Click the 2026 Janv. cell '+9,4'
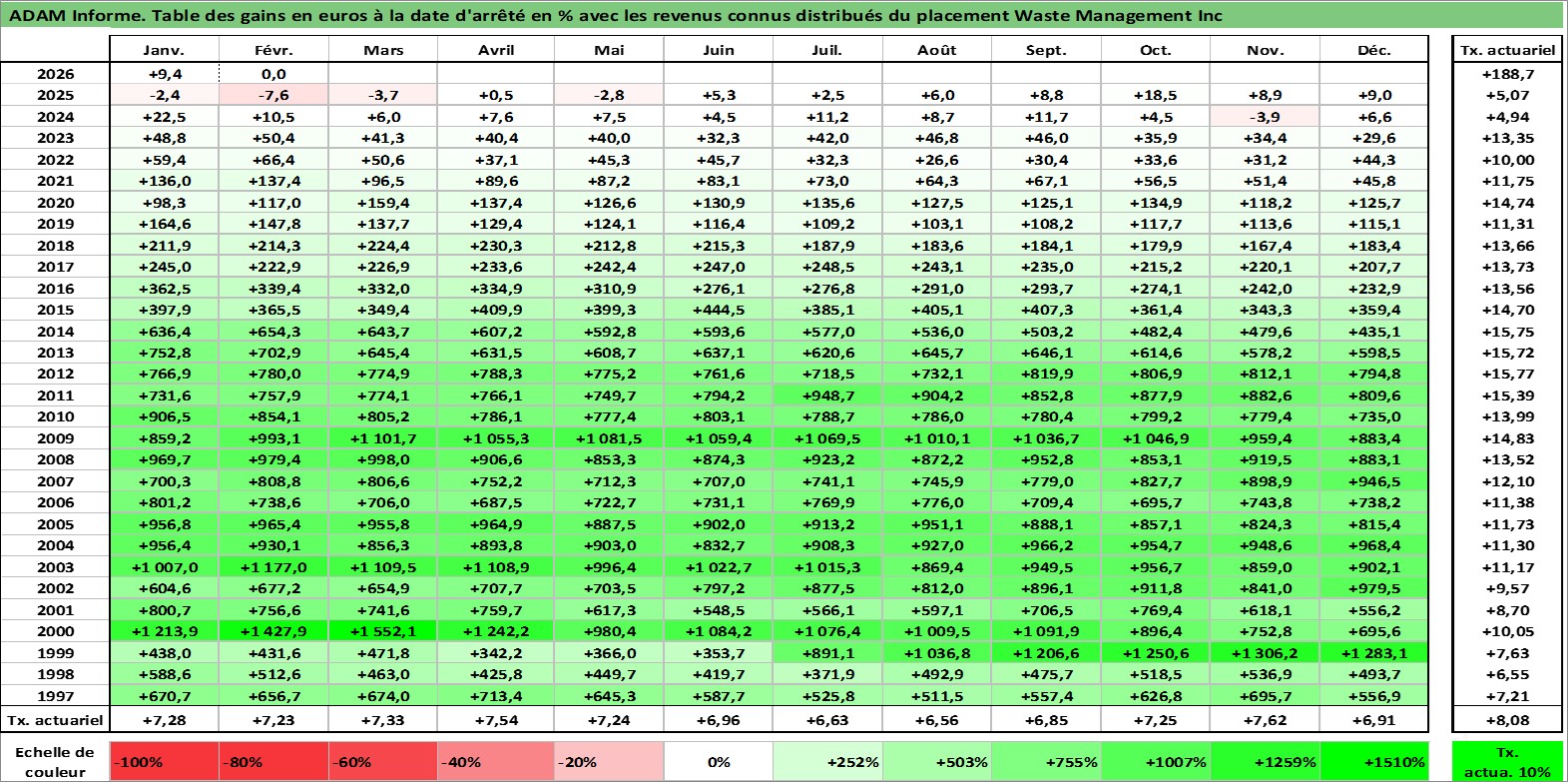This screenshot has width=1568, height=782. [164, 74]
